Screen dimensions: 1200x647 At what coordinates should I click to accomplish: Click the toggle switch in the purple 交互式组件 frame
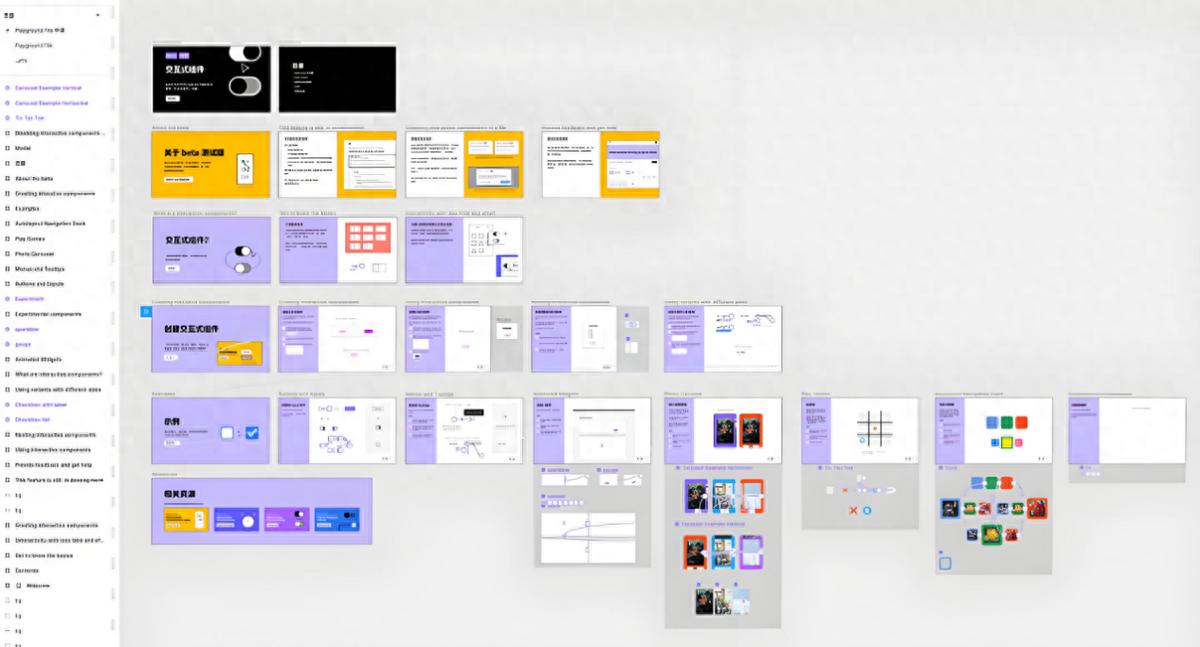241,253
